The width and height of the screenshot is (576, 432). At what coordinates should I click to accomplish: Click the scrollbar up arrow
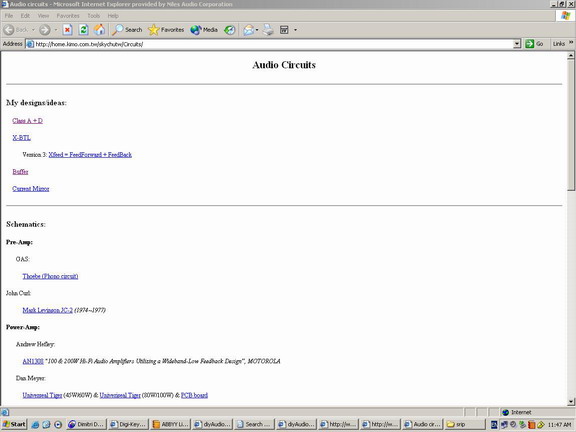coord(570,56)
